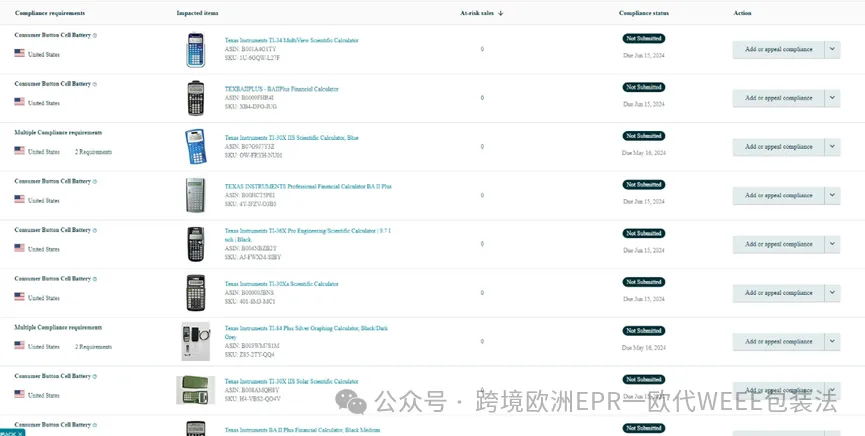Open TI-30X IIS Solar Scientific Calculator link
The height and width of the screenshot is (436, 865).
291,381
